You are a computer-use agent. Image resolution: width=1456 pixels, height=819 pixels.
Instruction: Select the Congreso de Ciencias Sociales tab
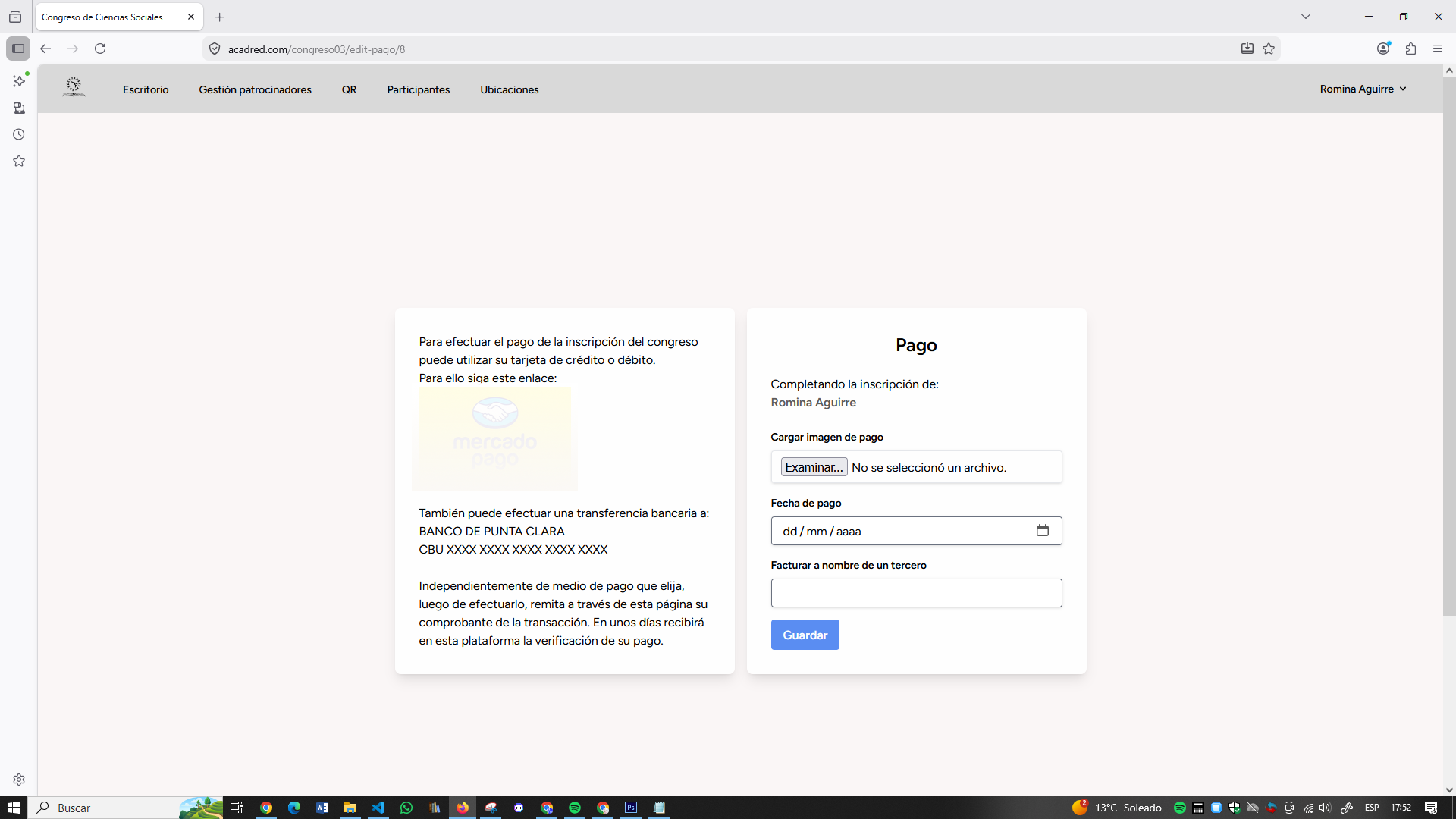coord(119,17)
